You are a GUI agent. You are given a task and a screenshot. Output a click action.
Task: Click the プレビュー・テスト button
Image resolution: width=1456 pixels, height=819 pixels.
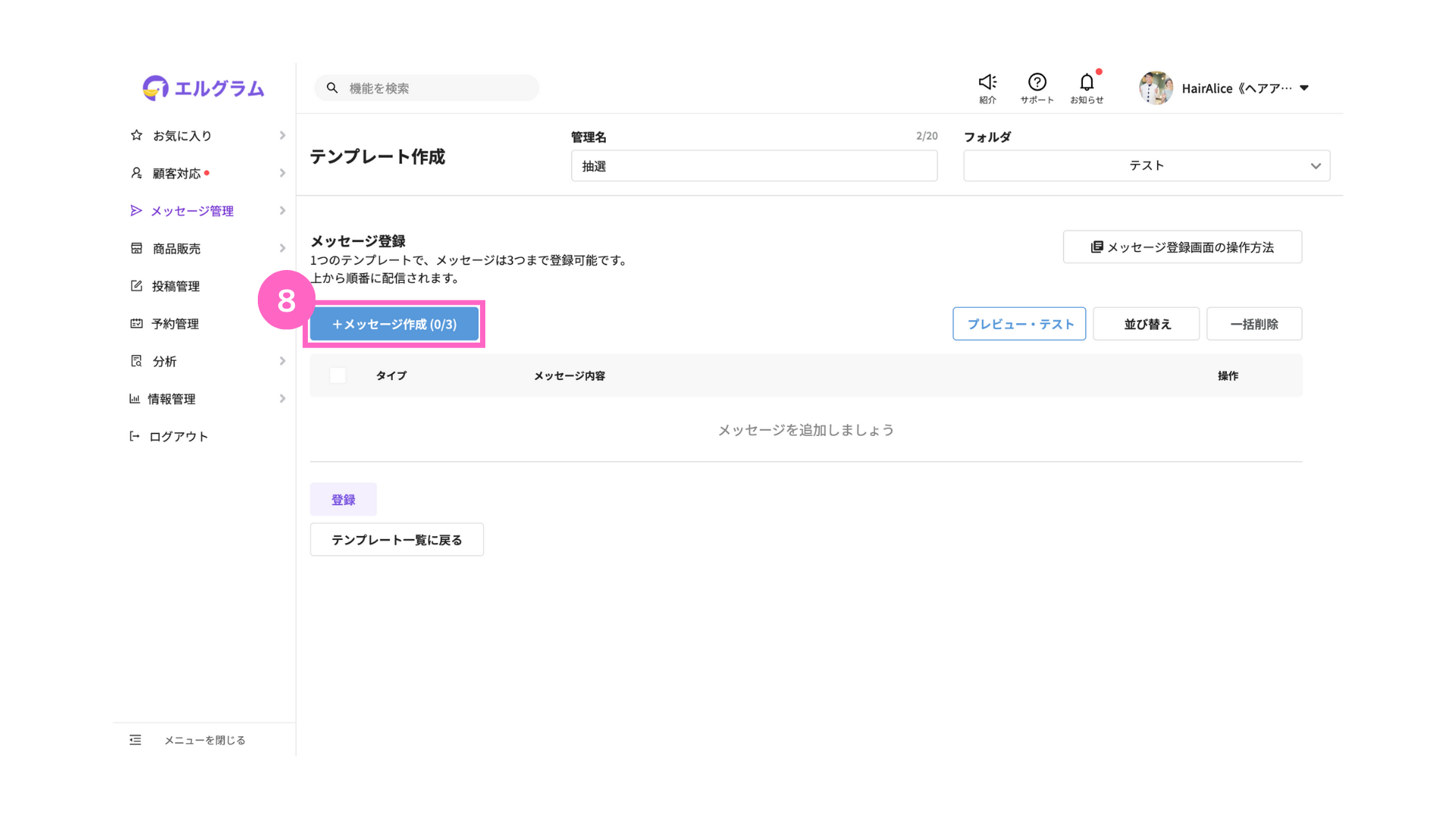click(x=1019, y=324)
